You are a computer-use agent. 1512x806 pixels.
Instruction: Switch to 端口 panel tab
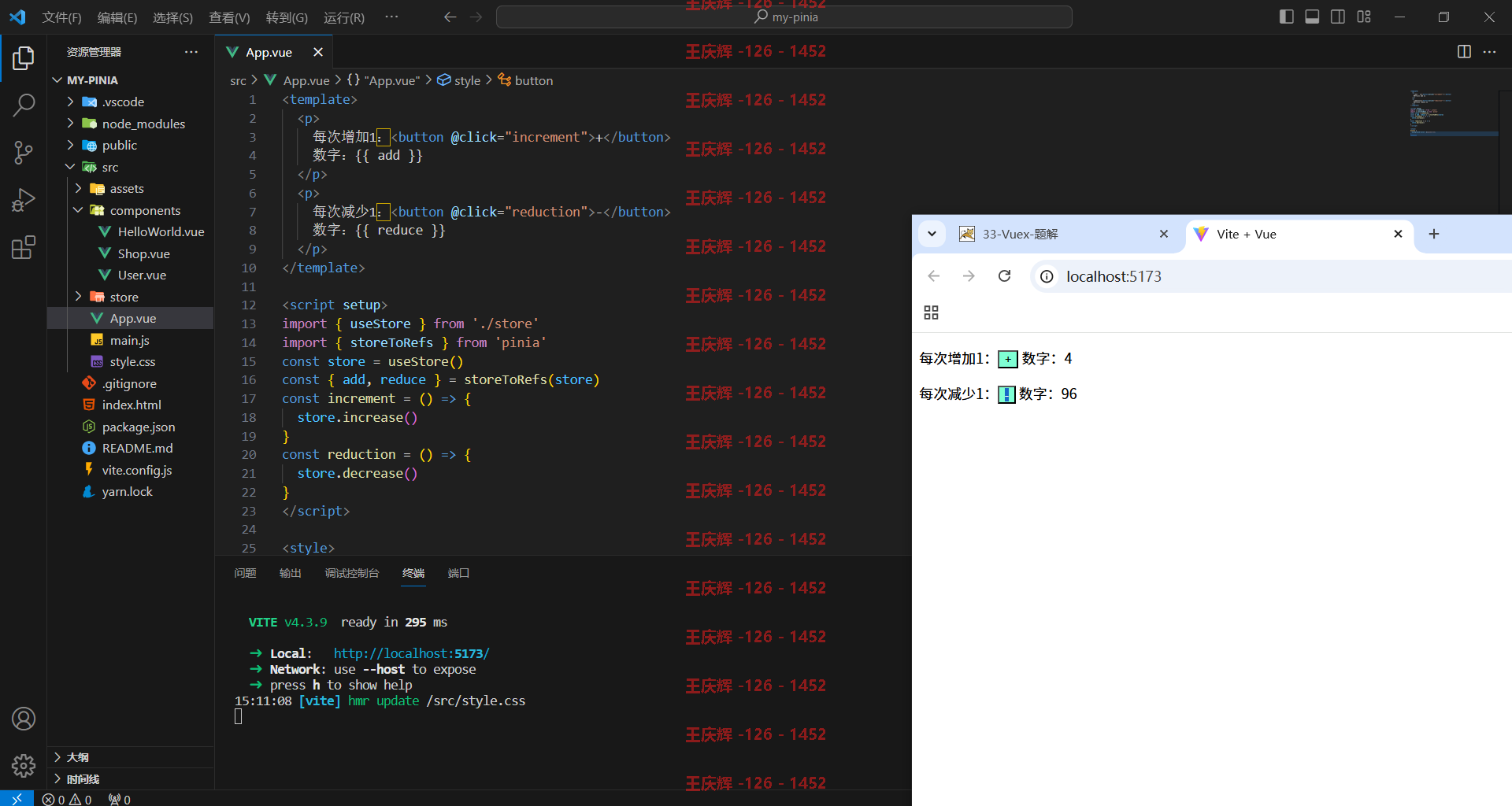point(458,573)
